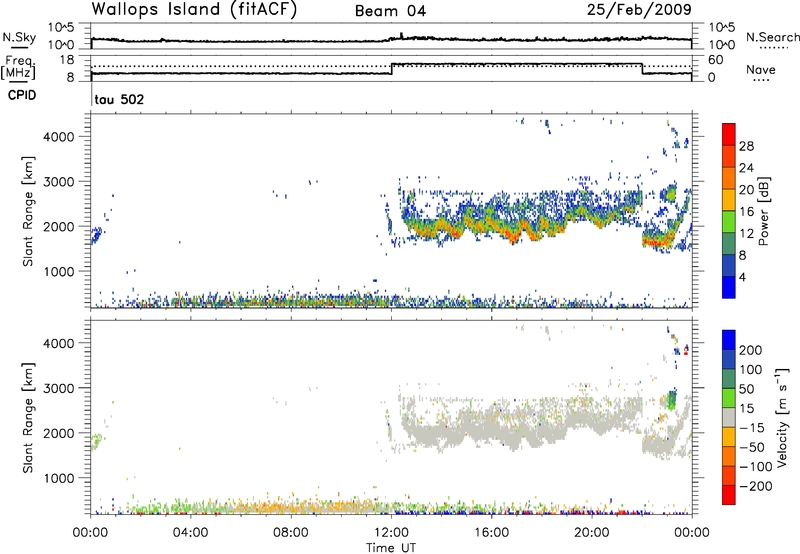Pick the teal 8–12 dB Power swatch
This screenshot has width=800, height=554.
(x=729, y=243)
